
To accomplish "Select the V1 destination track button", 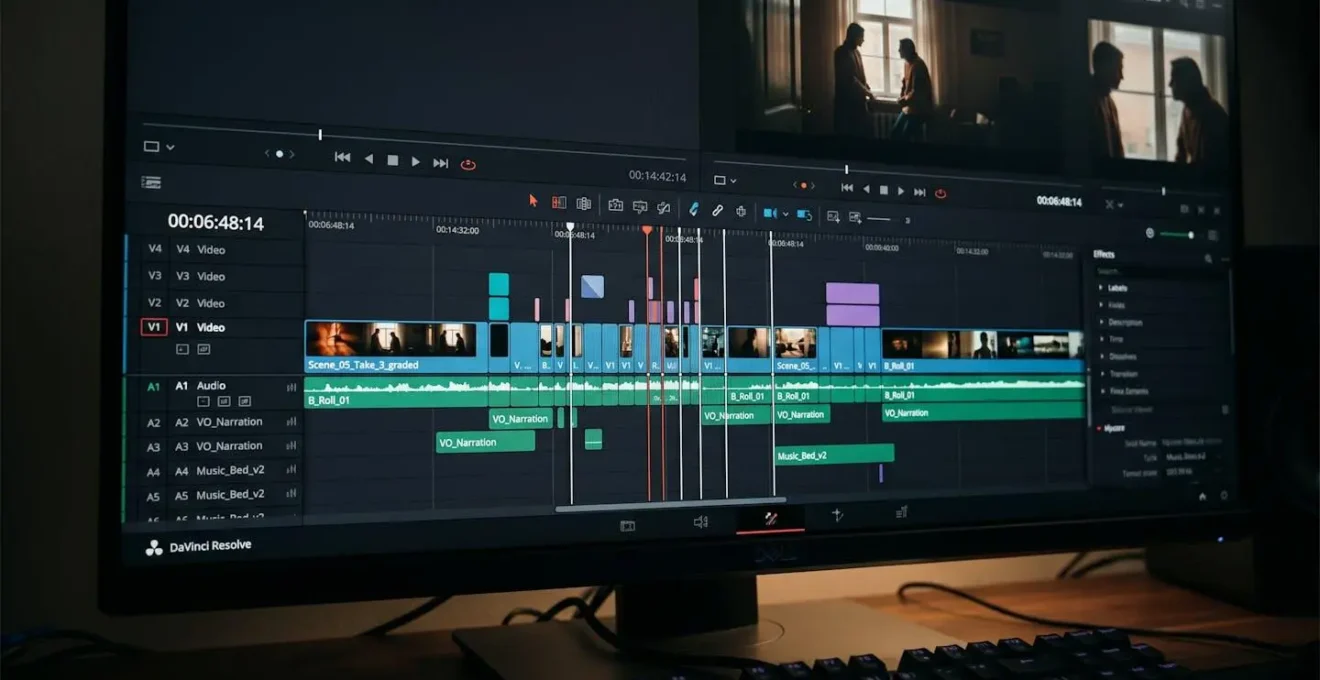I will (x=154, y=327).
